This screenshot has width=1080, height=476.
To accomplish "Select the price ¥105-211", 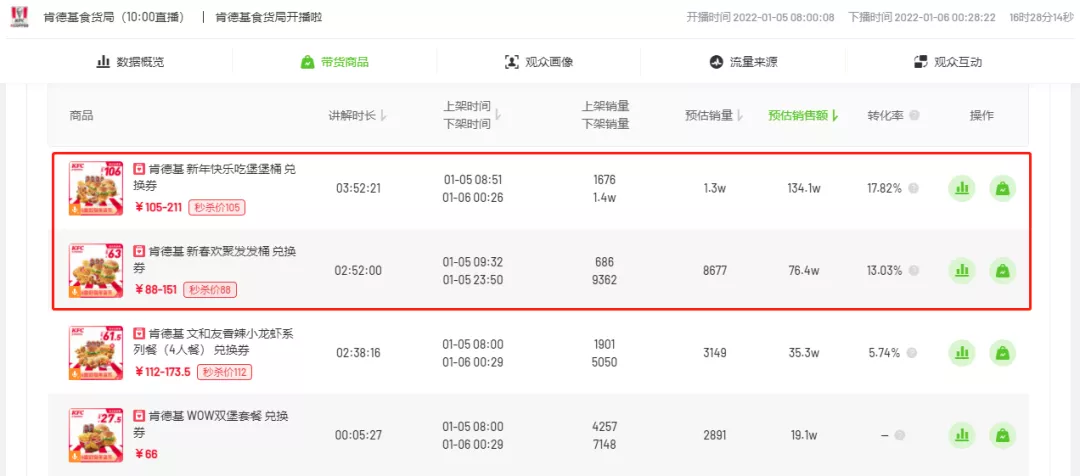I will pos(159,208).
